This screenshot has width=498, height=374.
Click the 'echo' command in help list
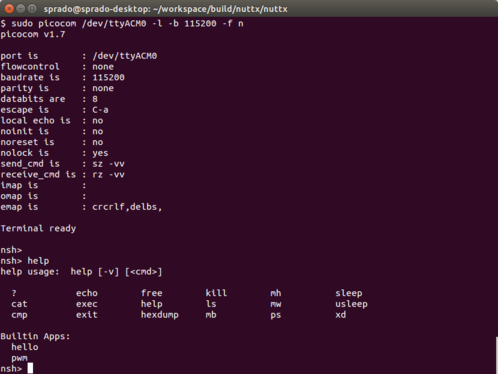pyautogui.click(x=87, y=293)
